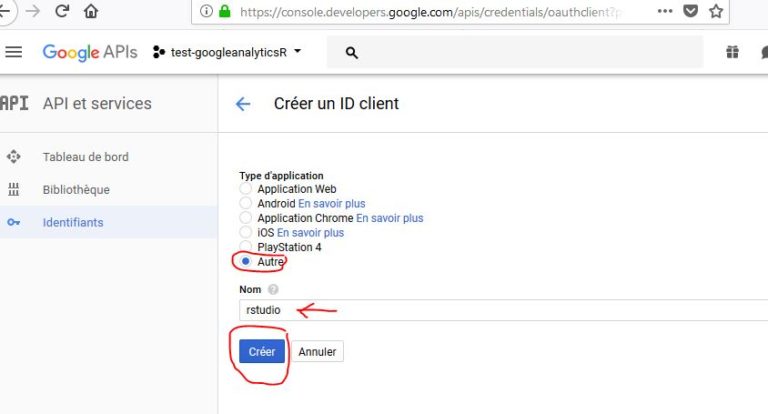Open the test-googleanalyticsR project dropdown
Screen dimensions: 768x414
227,52
